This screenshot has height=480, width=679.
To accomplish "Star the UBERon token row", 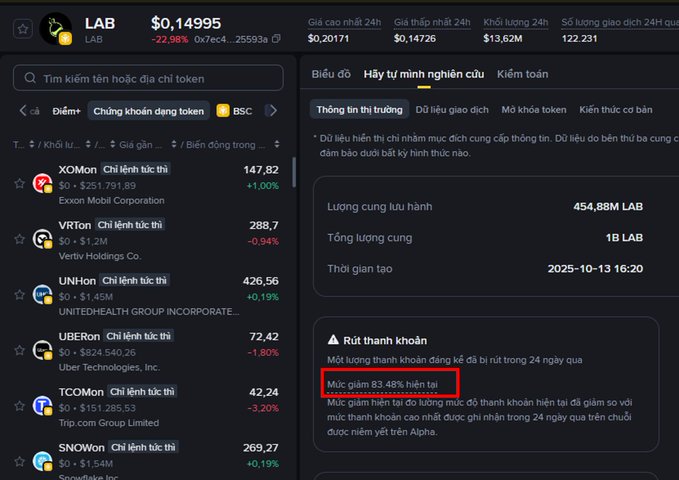I will click(x=19, y=350).
